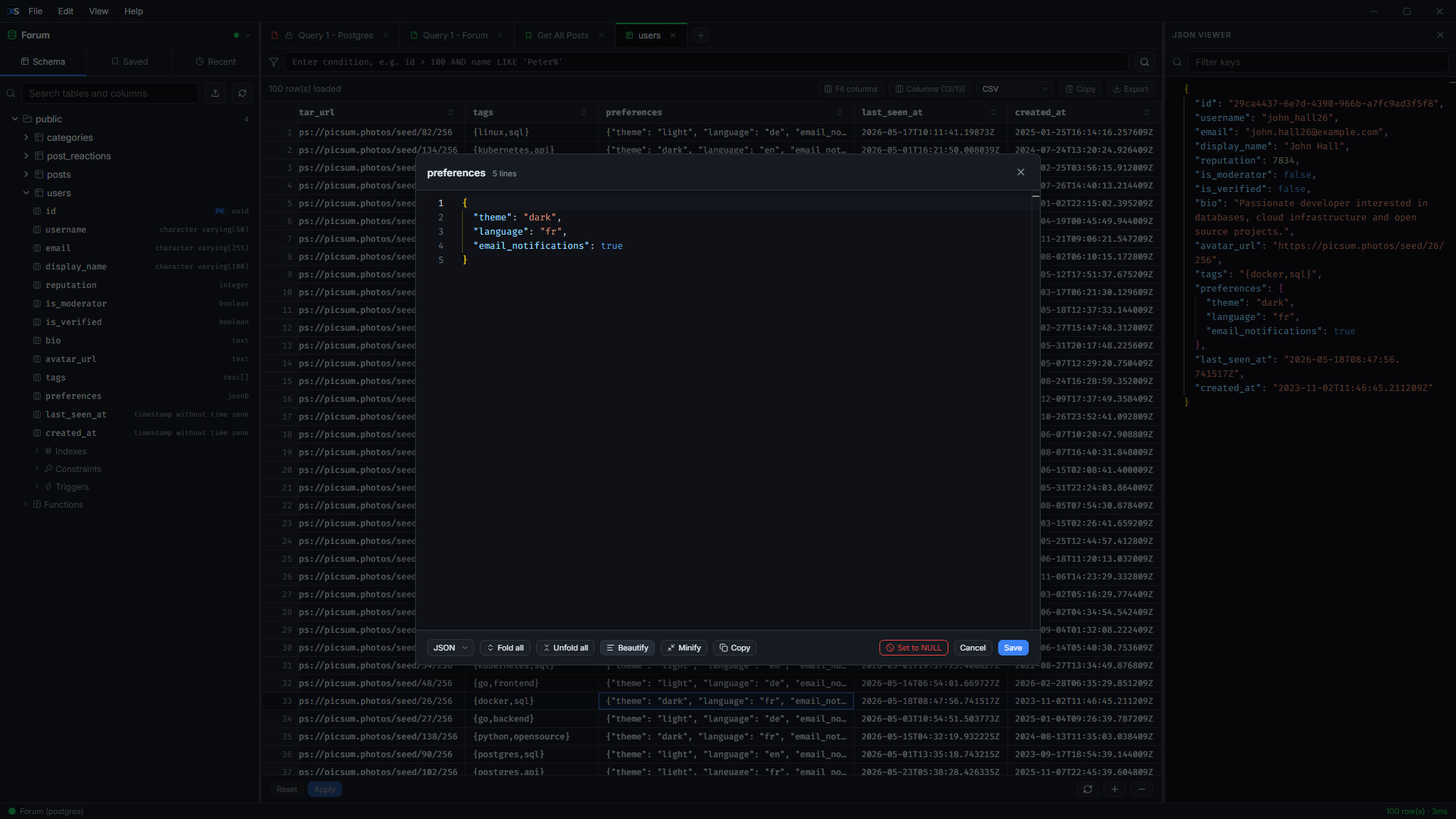Expand the Functions tree node

coord(26,505)
